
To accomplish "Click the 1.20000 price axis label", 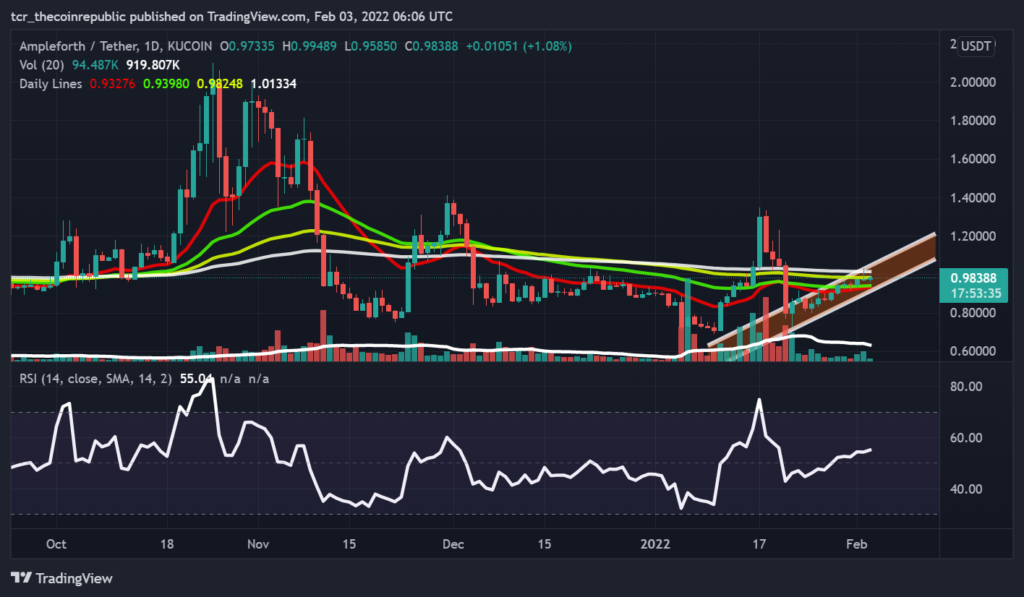I will pyautogui.click(x=972, y=236).
